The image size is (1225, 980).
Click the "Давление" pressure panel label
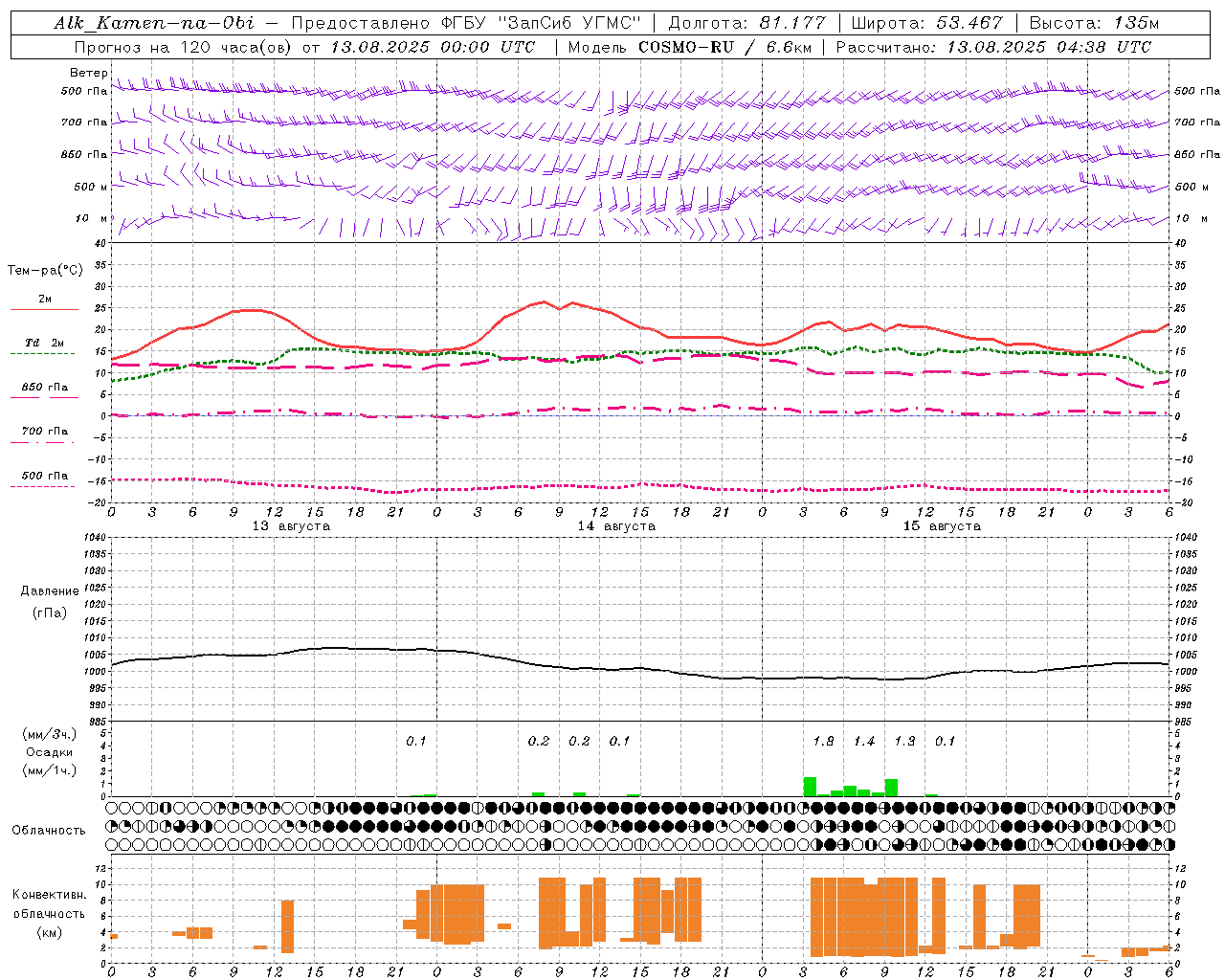coord(50,591)
